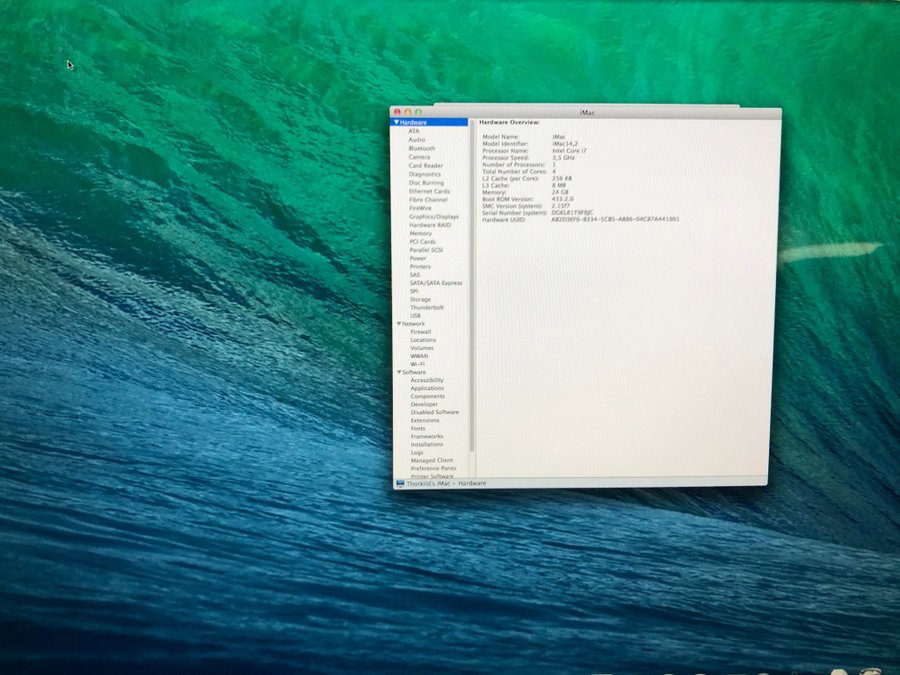
Task: Close the iMac System Information window
Action: pos(397,112)
